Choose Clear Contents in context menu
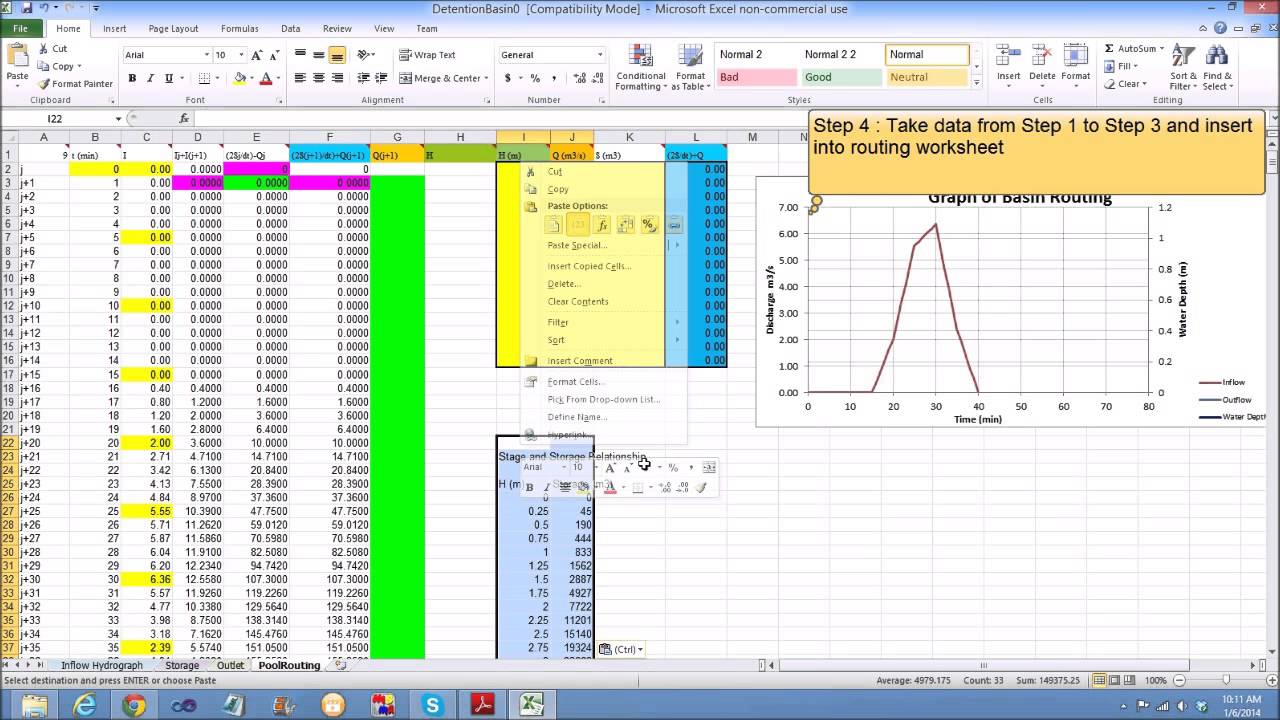Viewport: 1280px width, 720px height. point(578,301)
